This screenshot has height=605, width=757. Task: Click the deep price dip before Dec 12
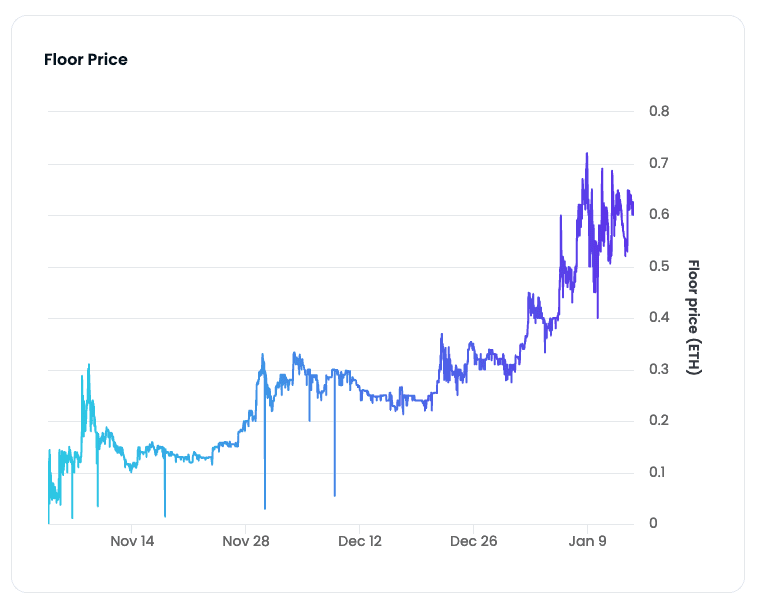(335, 493)
